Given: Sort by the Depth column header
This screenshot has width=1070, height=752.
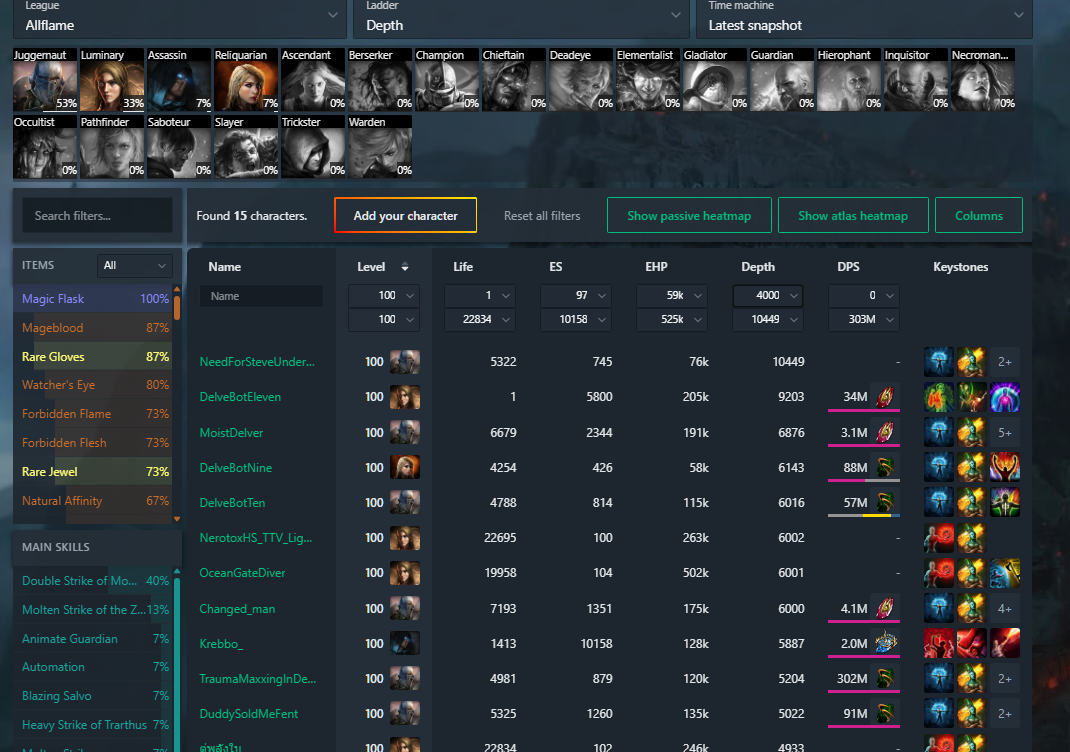Looking at the screenshot, I should point(757,267).
